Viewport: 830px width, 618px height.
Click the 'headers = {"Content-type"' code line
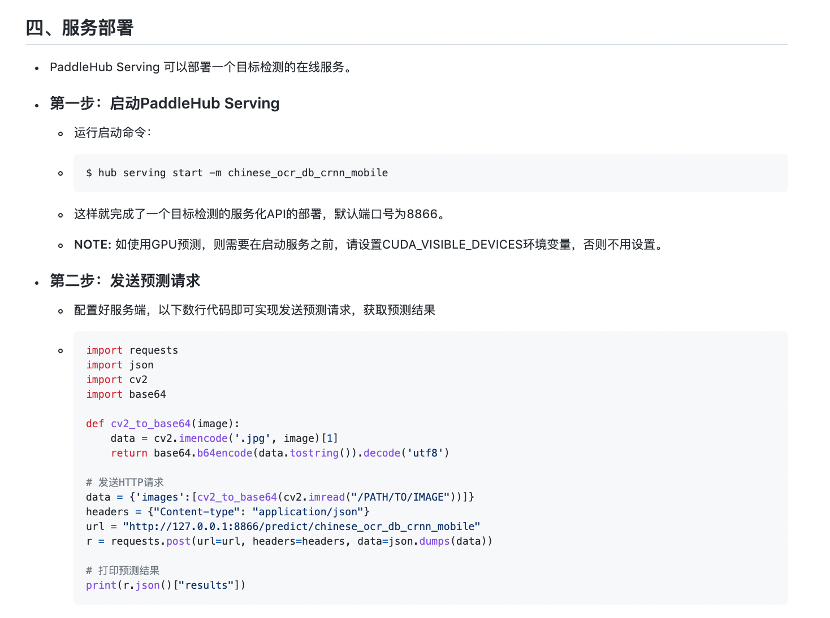tap(228, 512)
